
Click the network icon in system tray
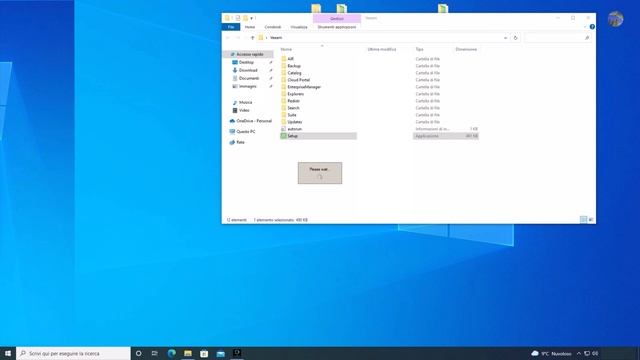[x=587, y=353]
